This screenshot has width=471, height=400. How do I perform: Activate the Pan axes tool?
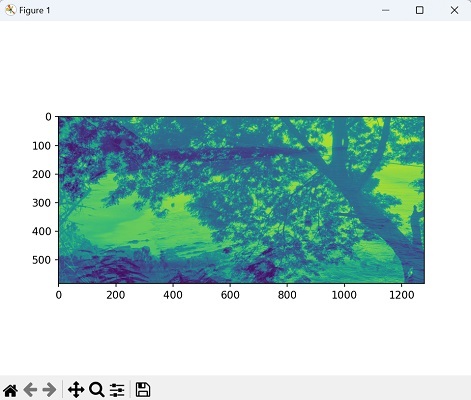pos(76,389)
